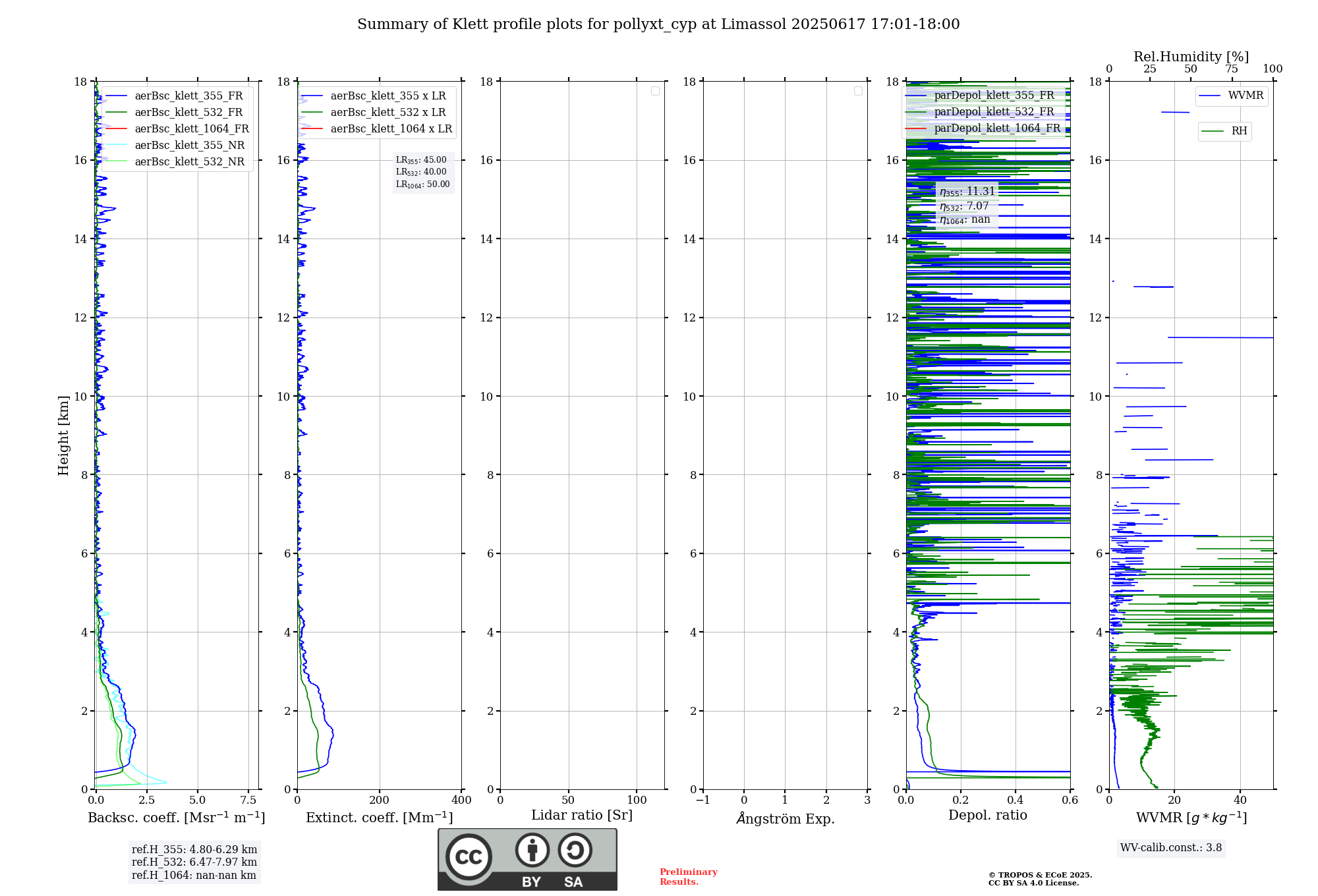The height and width of the screenshot is (896, 1318).
Task: Click the η355: 11.31 annotation
Action: [x=967, y=192]
